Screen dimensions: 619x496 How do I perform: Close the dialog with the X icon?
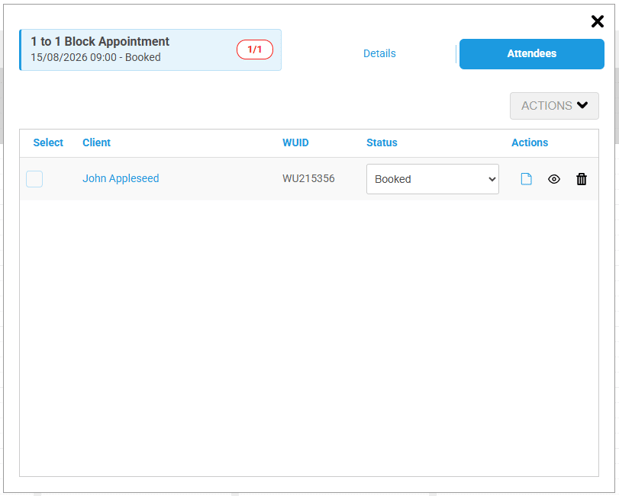click(x=597, y=21)
